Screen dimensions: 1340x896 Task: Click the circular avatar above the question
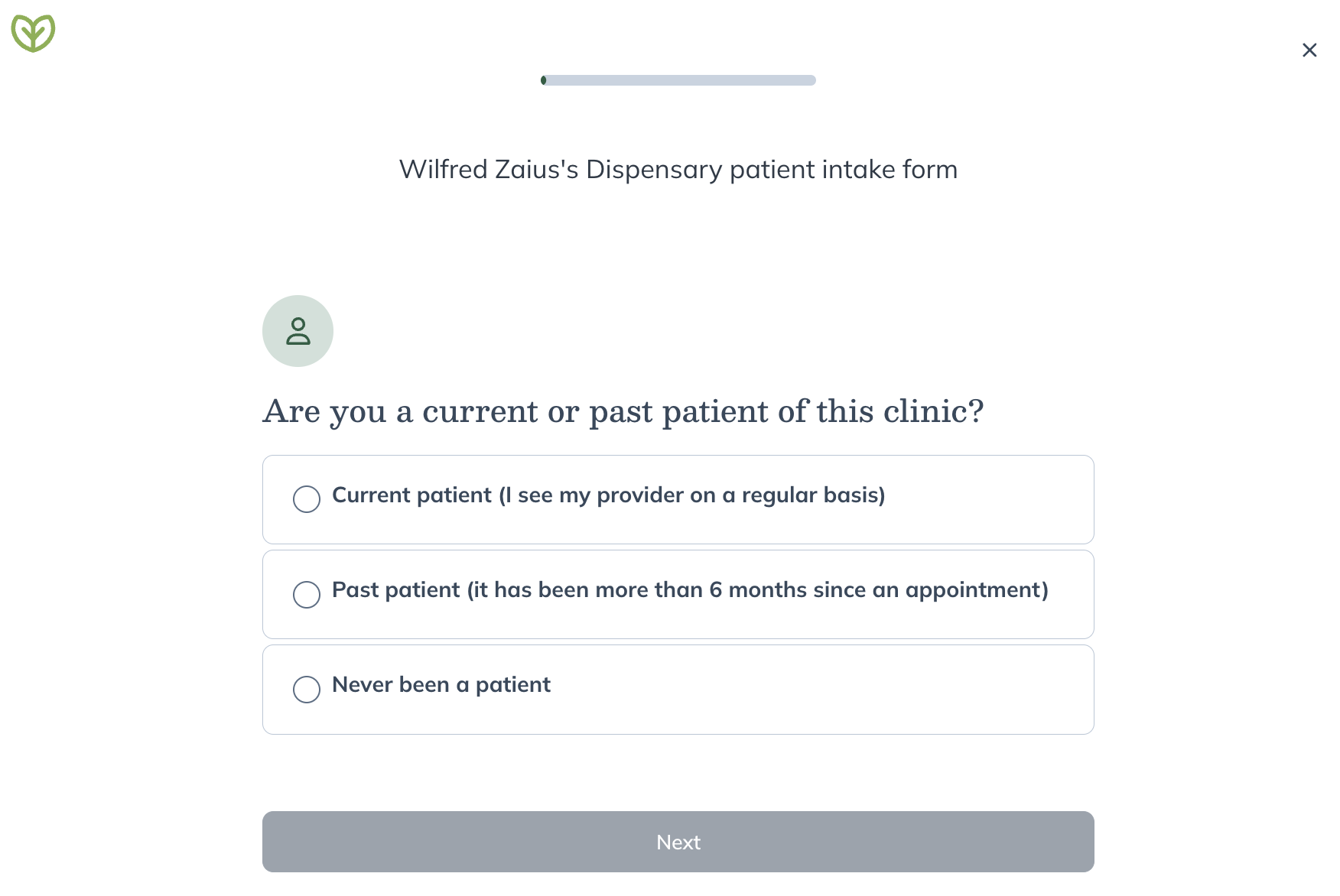click(298, 331)
